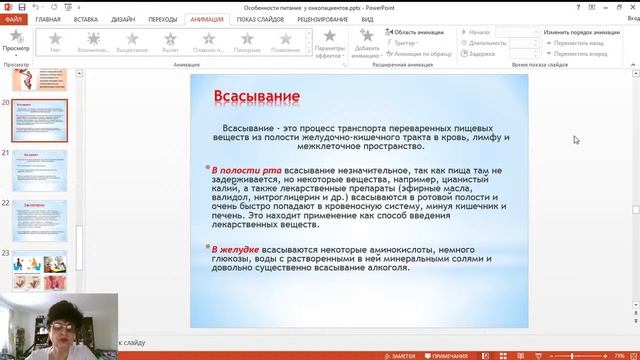Open Quick Access toolbar customization arrow
The width and height of the screenshot is (640, 360).
[79, 7]
